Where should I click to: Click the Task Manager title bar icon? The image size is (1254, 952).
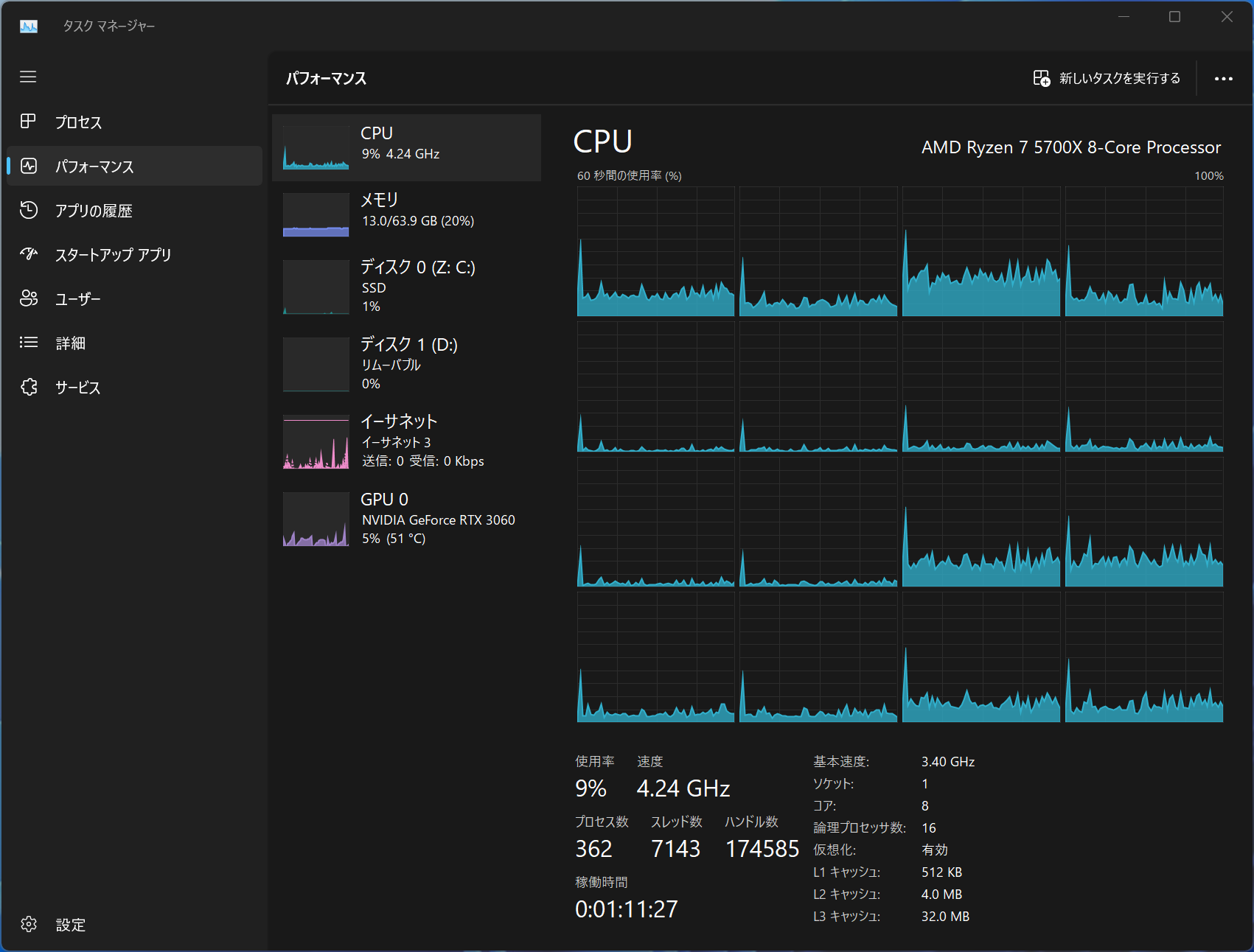(x=29, y=26)
